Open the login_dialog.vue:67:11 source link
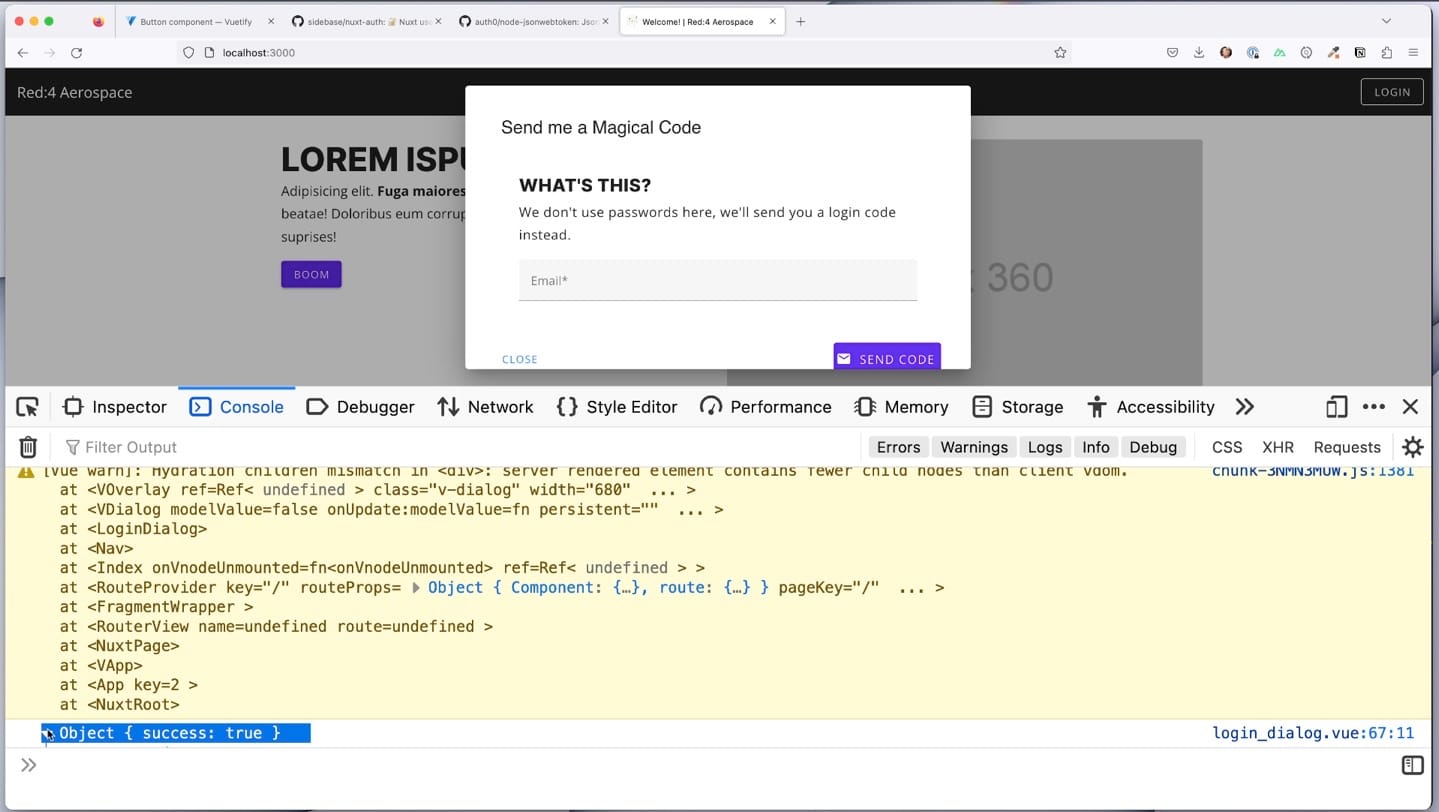The height and width of the screenshot is (812, 1439). (x=1311, y=732)
